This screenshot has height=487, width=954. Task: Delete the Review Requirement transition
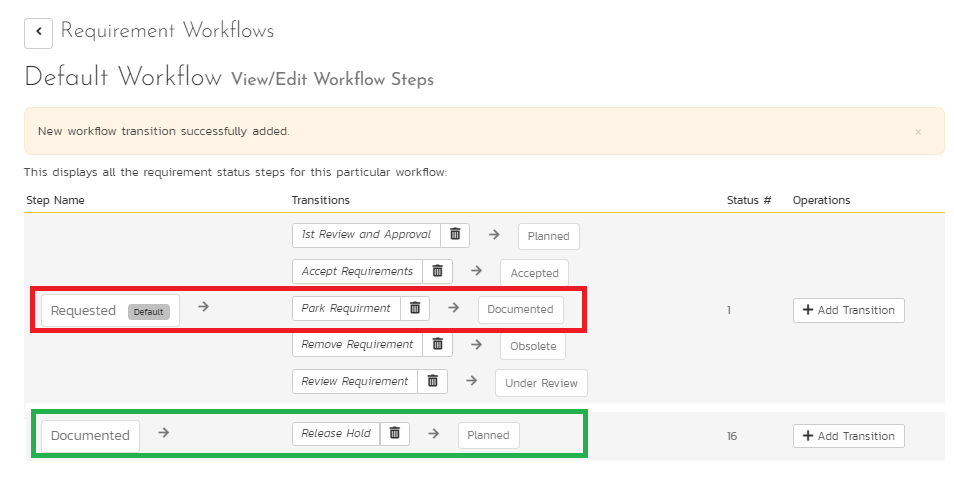click(x=432, y=381)
